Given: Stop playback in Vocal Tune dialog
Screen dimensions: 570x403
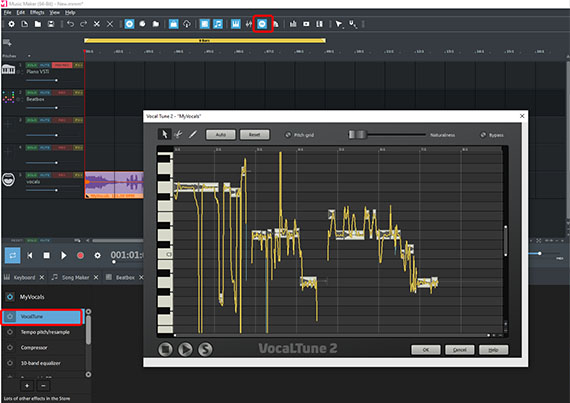Looking at the screenshot, I should (x=165, y=349).
